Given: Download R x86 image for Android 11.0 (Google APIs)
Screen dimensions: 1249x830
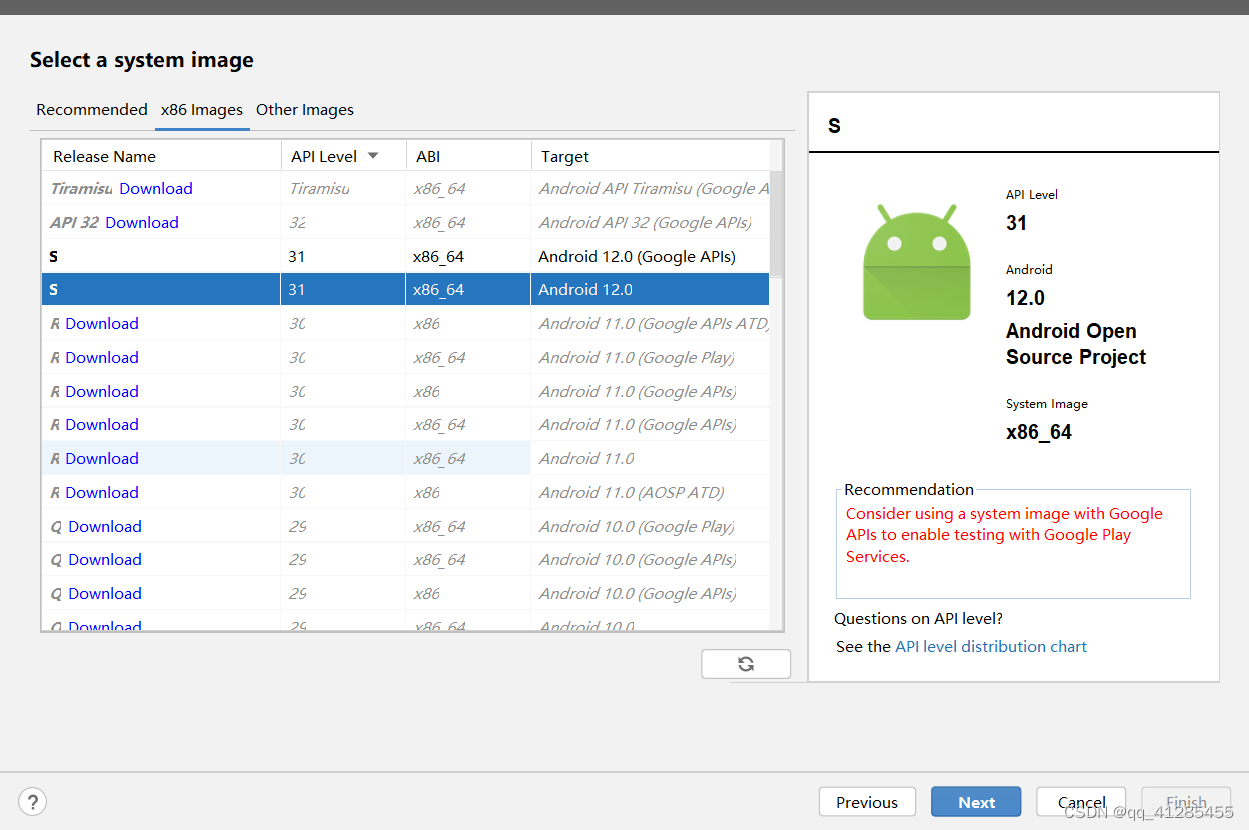Looking at the screenshot, I should (102, 392).
